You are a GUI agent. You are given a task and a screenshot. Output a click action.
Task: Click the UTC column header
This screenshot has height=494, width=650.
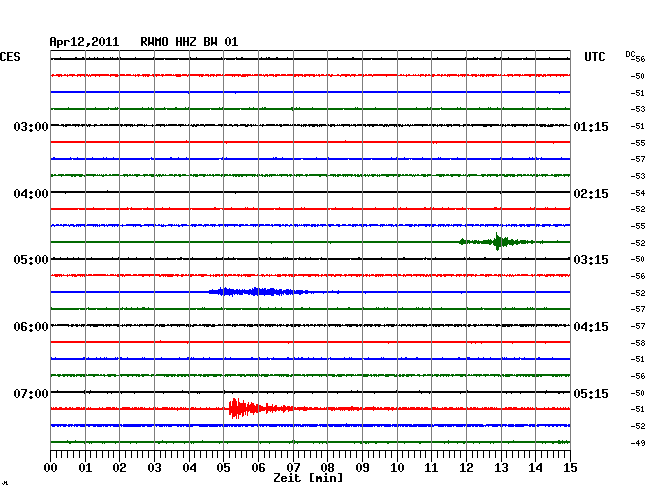[594, 57]
